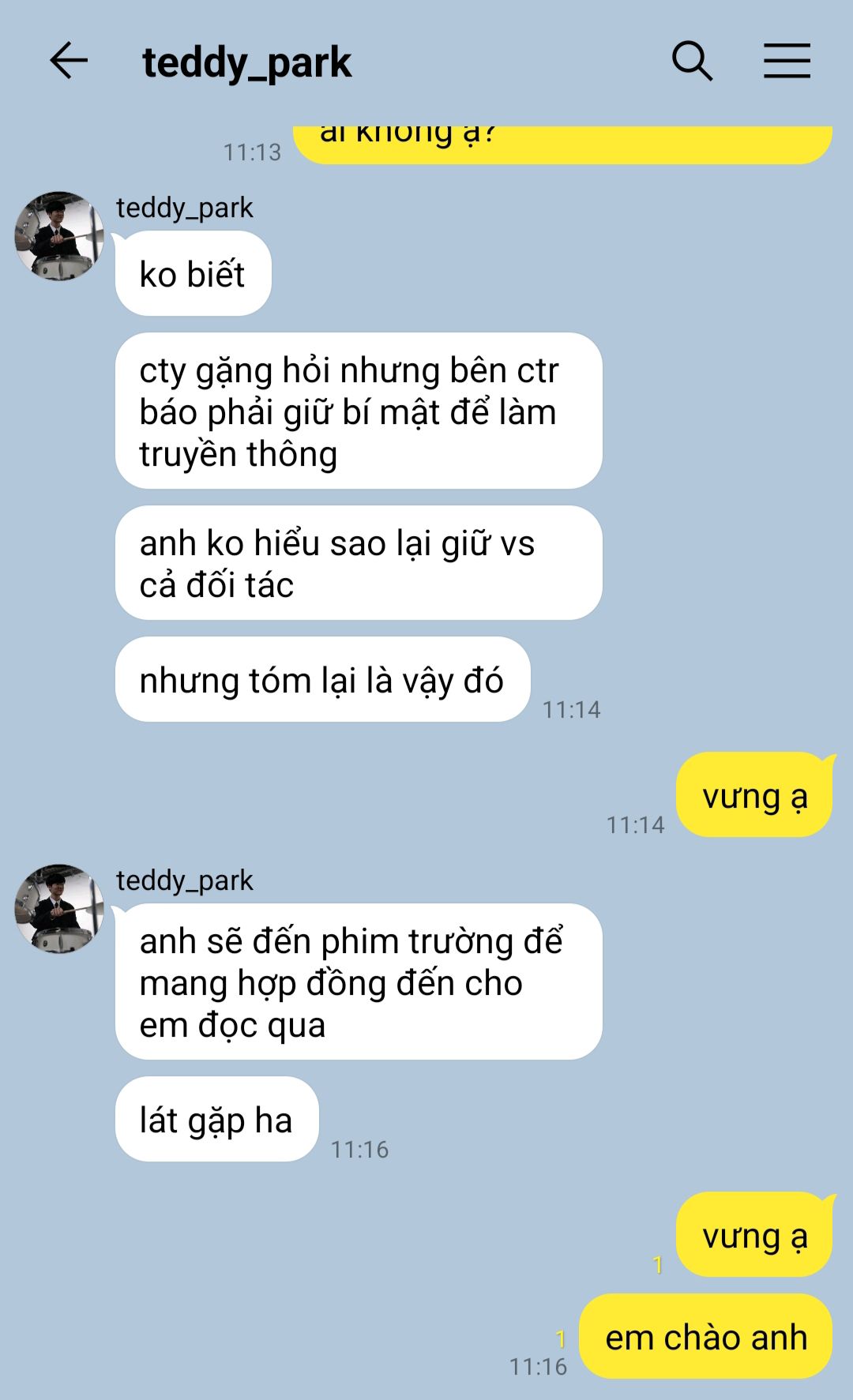Select the "ko biết" message bubble
This screenshot has width=853, height=1400.
(194, 273)
